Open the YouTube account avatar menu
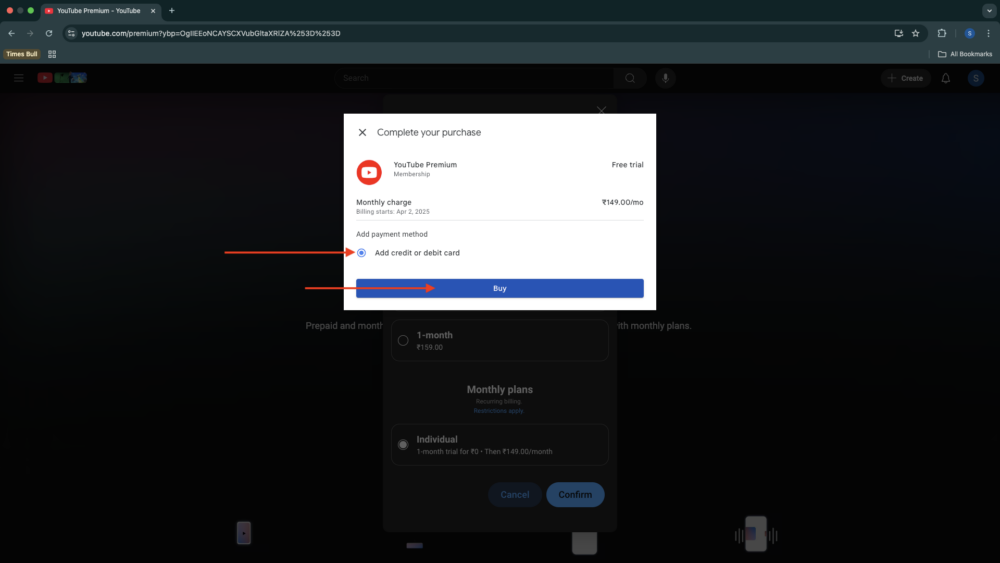1000x563 pixels. pyautogui.click(x=976, y=78)
